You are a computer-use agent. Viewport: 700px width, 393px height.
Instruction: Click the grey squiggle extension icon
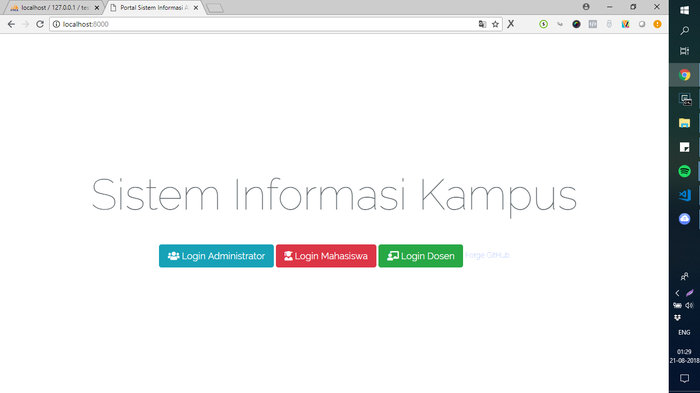click(560, 24)
